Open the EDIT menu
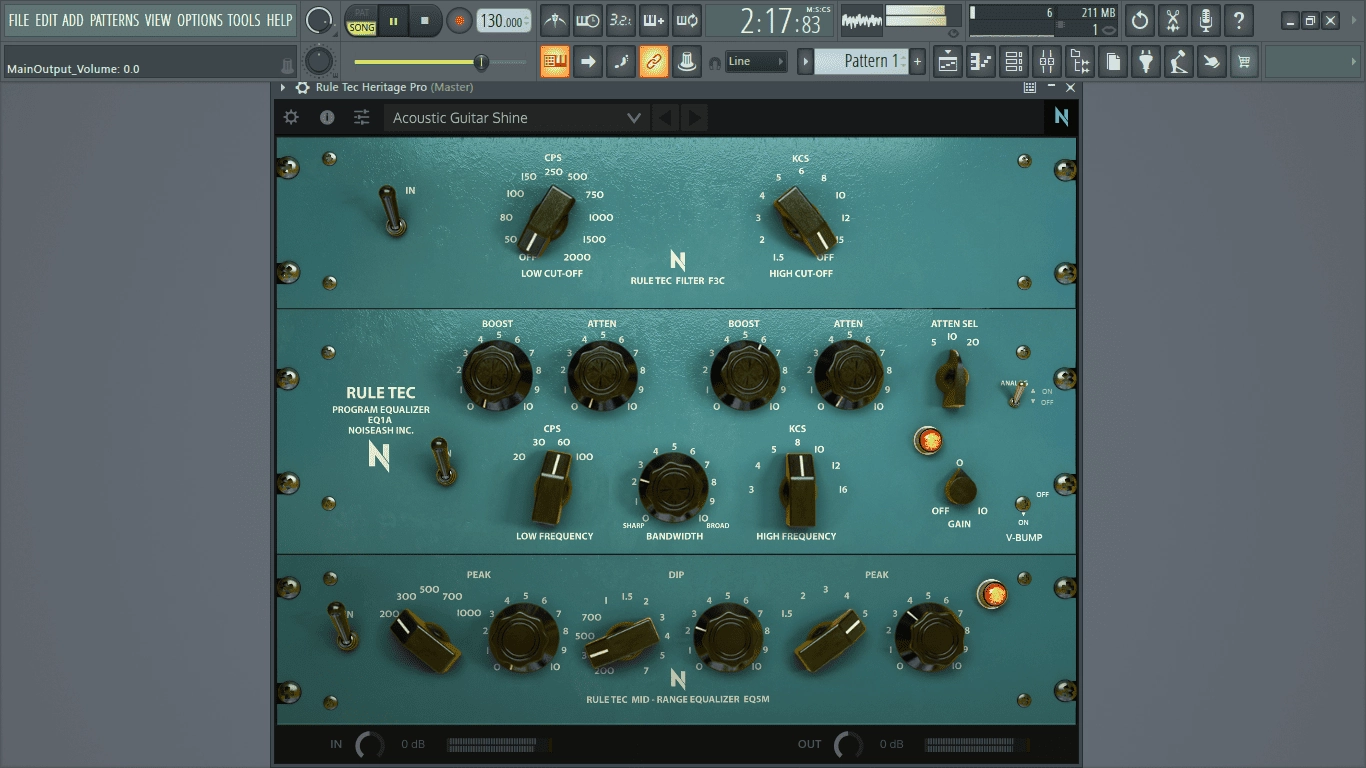Image resolution: width=1366 pixels, height=768 pixels. click(x=46, y=20)
